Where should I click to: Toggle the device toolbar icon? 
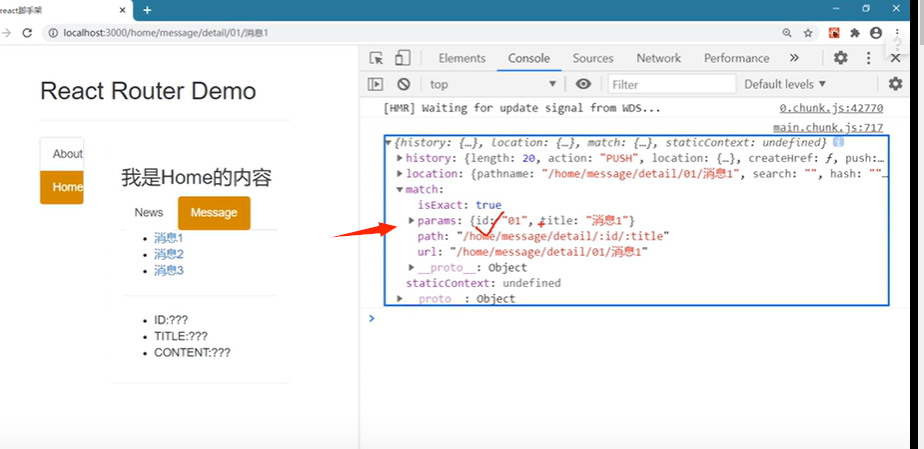[x=402, y=58]
